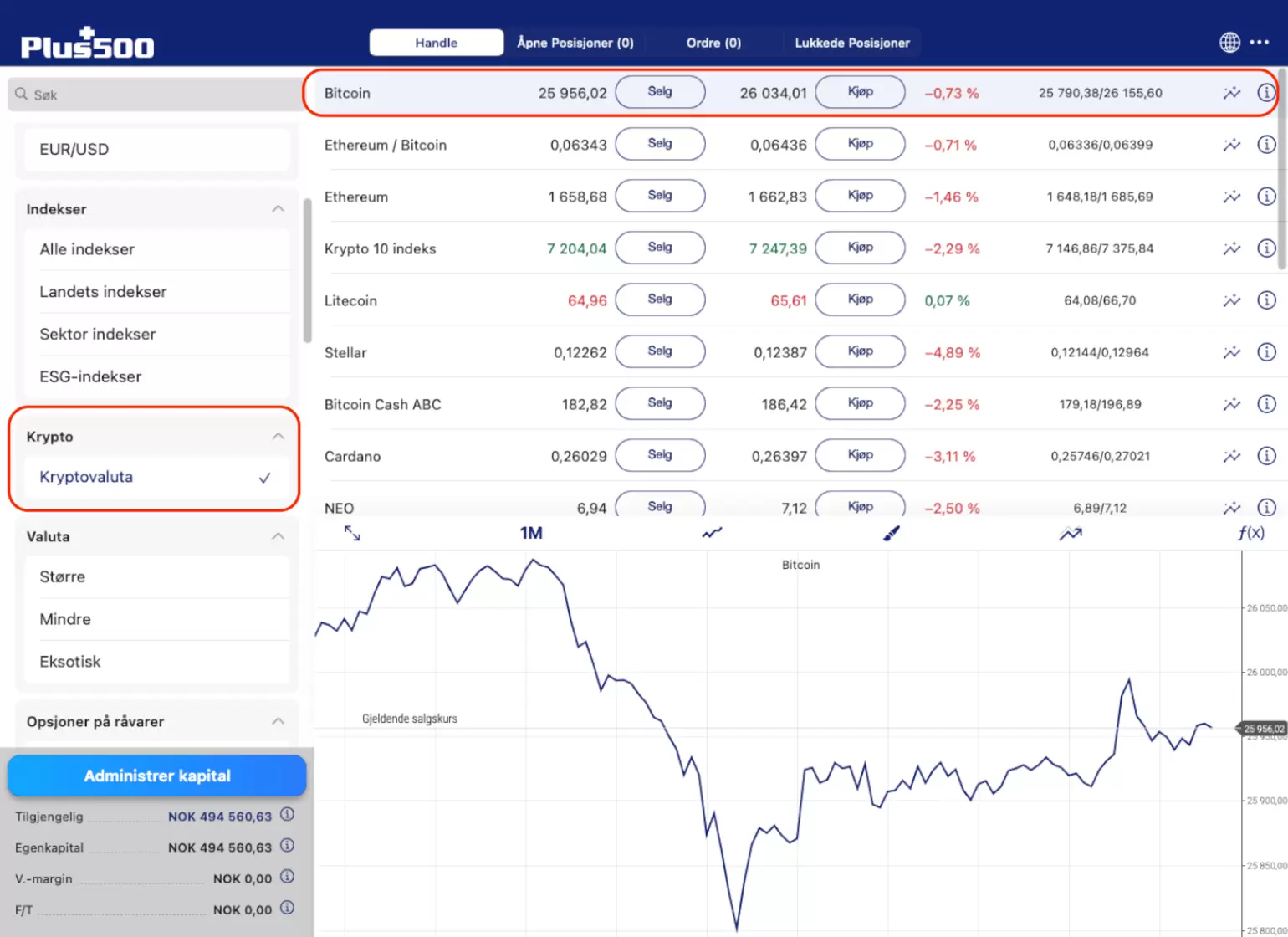
Task: Show info for Litecoin
Action: pos(1266,300)
